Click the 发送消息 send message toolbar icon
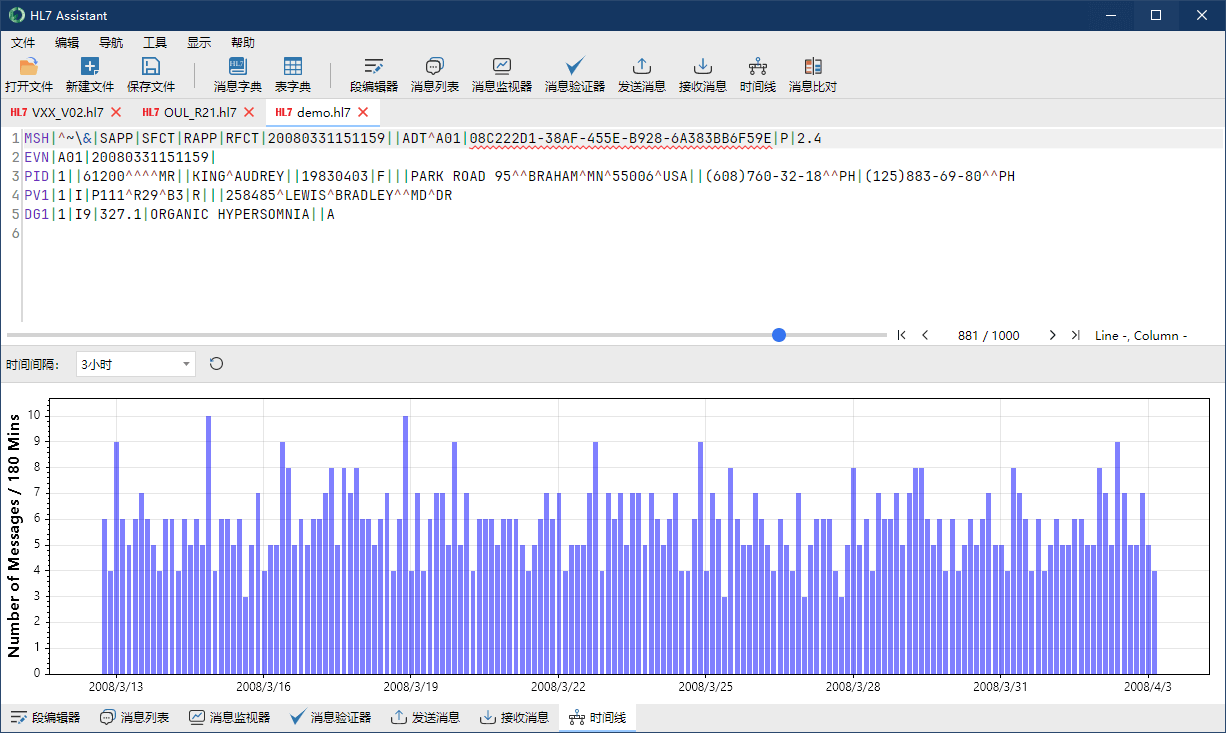This screenshot has width=1226, height=733. 642,75
